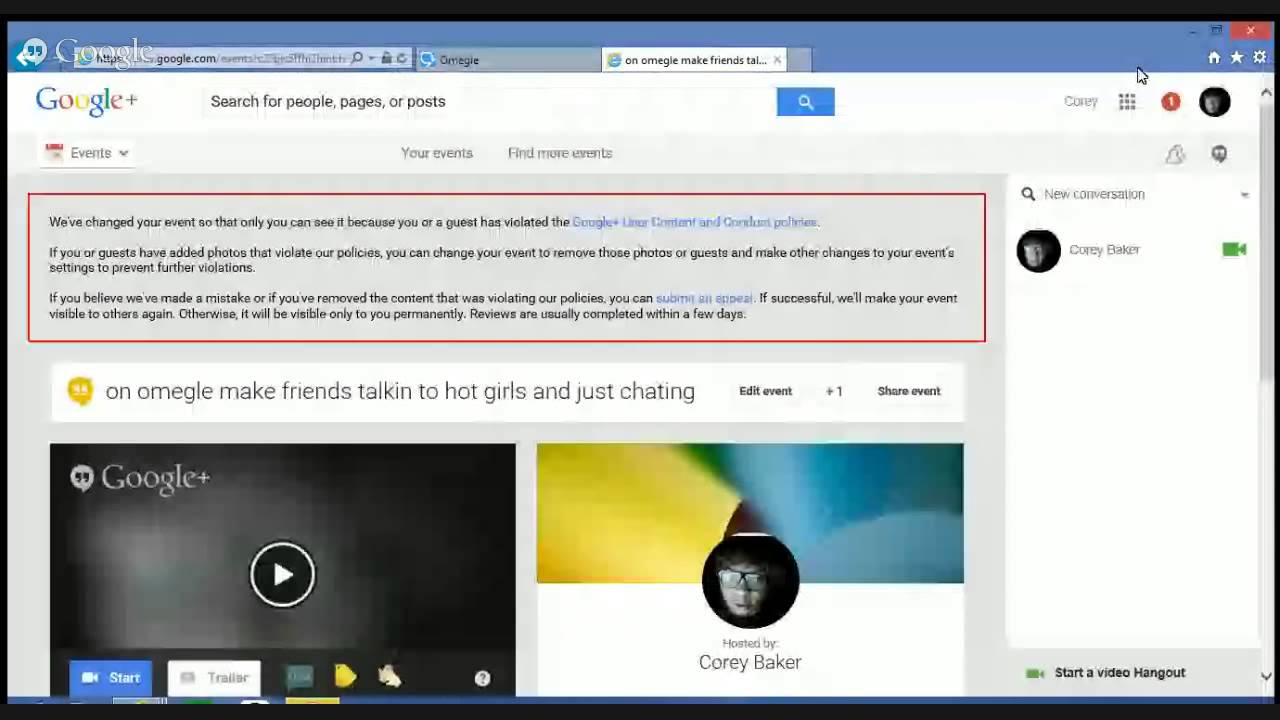Expand the Events navigation dropdown

point(88,153)
